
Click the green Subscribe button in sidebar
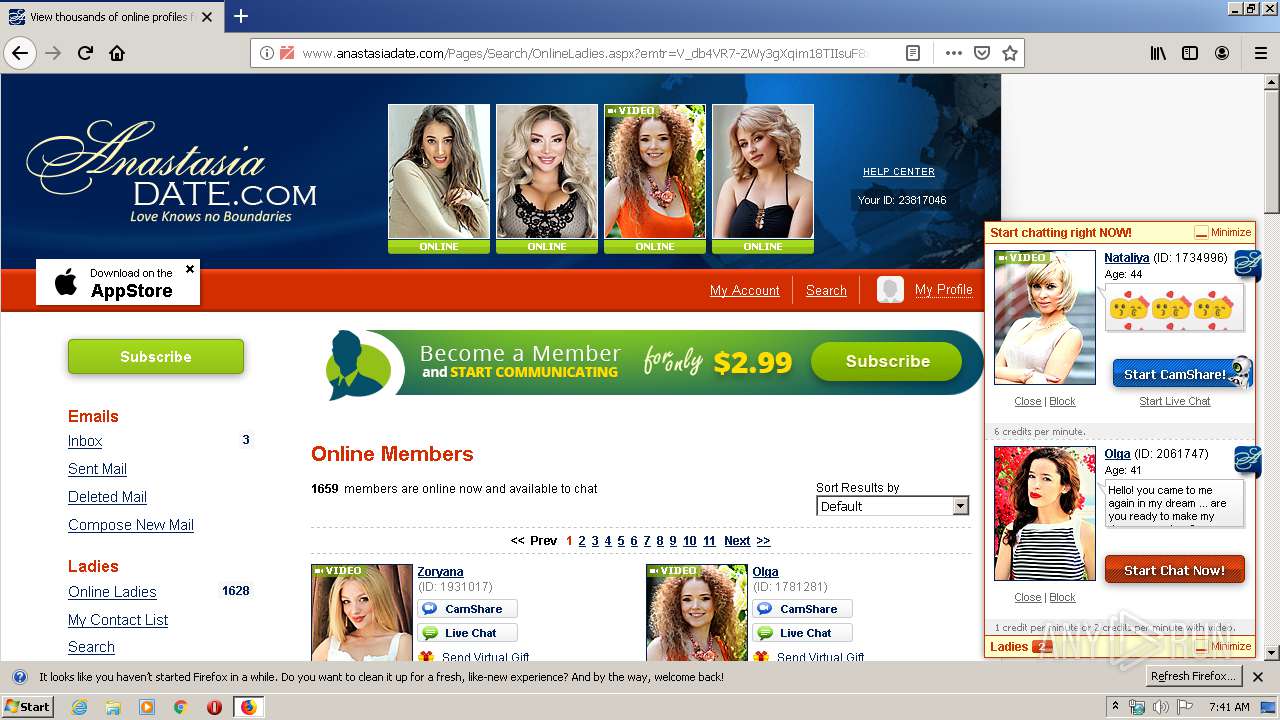pyautogui.click(x=156, y=357)
